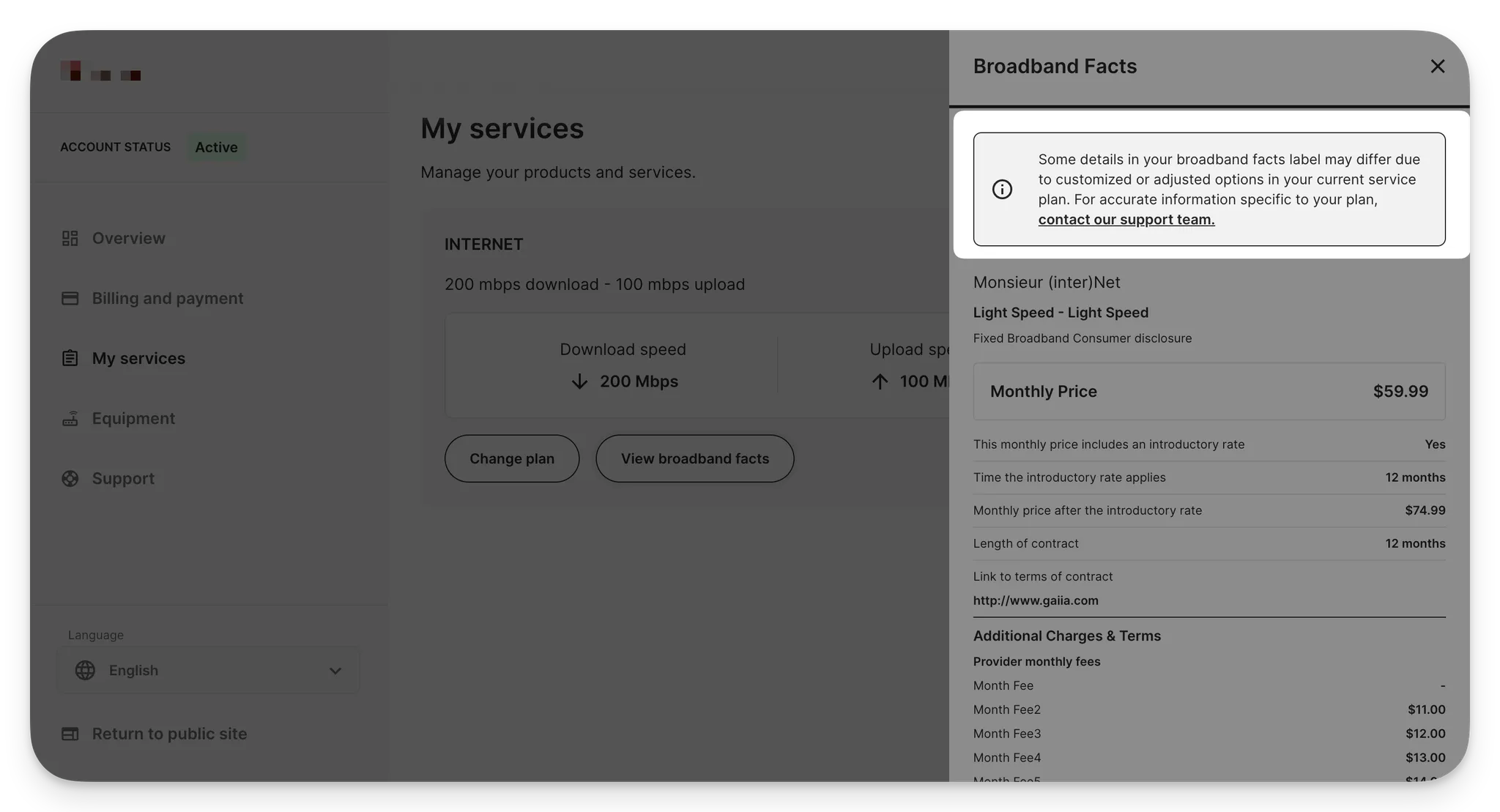The image size is (1500, 812).
Task: Click the Billing and payment card icon
Action: [x=70, y=299]
